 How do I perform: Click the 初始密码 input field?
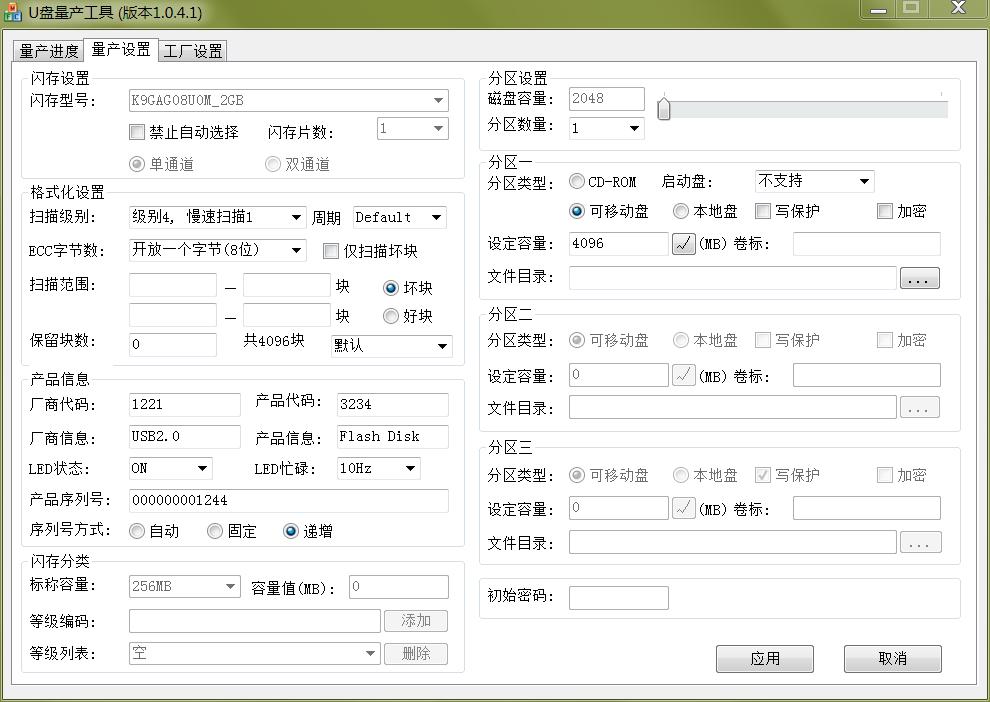tap(619, 598)
